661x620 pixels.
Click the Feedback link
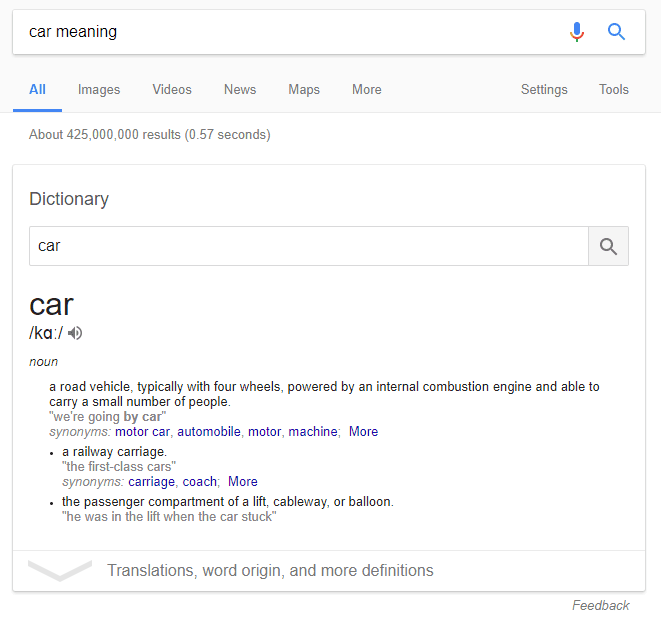click(600, 605)
